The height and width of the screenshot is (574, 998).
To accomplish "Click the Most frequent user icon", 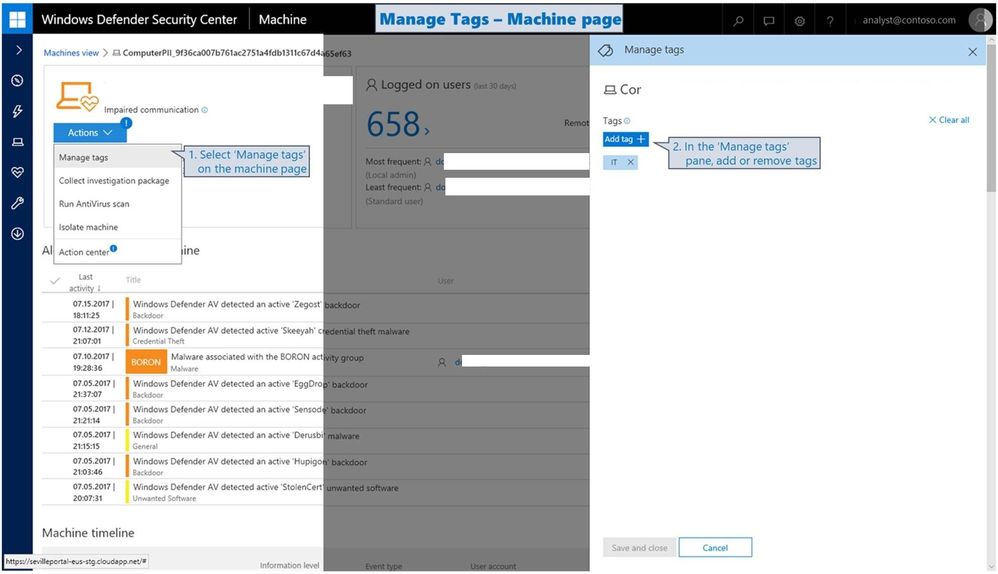I will [x=428, y=162].
